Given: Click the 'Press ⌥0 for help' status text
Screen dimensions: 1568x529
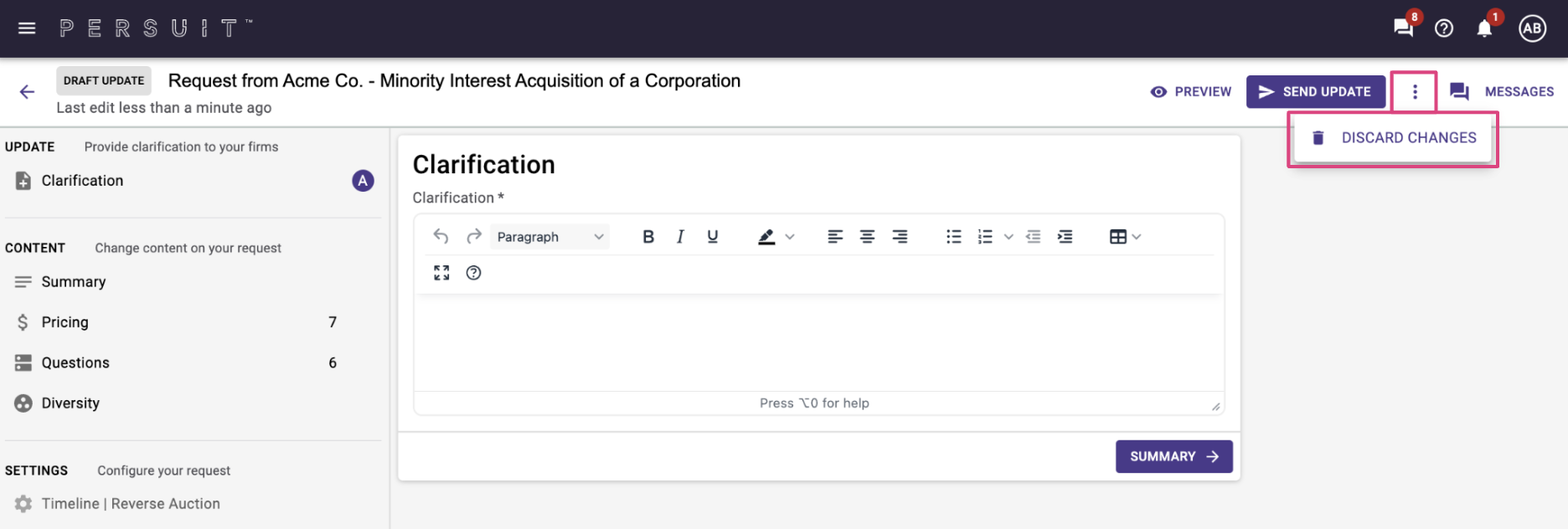Looking at the screenshot, I should click(x=814, y=403).
